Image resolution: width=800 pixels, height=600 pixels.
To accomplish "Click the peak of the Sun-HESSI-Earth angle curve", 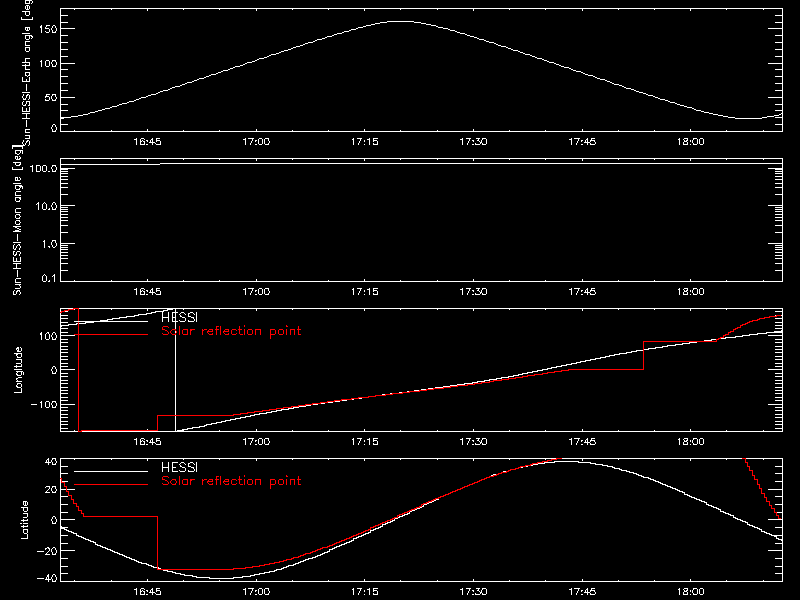I will click(402, 21).
